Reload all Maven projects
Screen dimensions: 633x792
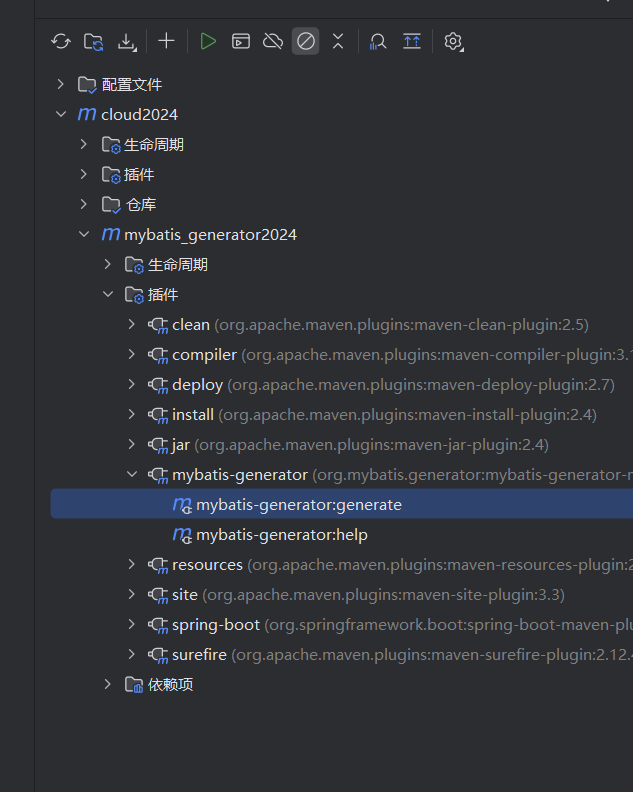[61, 41]
